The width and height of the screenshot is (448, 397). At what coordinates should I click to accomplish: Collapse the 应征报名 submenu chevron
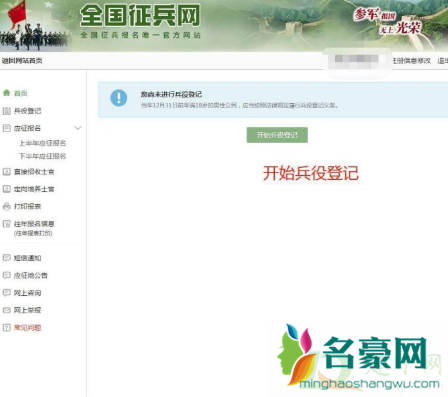click(x=78, y=128)
